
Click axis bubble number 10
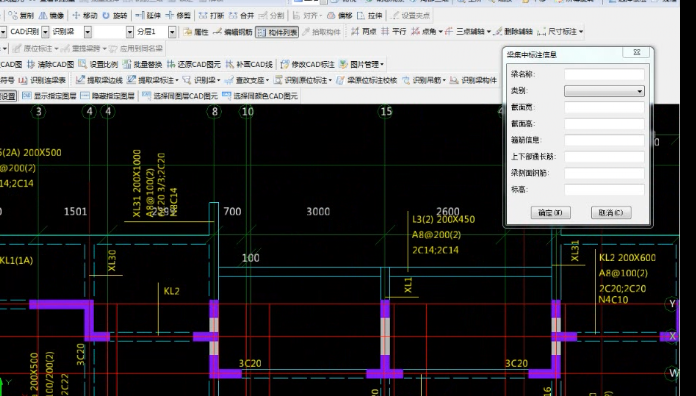(x=247, y=111)
